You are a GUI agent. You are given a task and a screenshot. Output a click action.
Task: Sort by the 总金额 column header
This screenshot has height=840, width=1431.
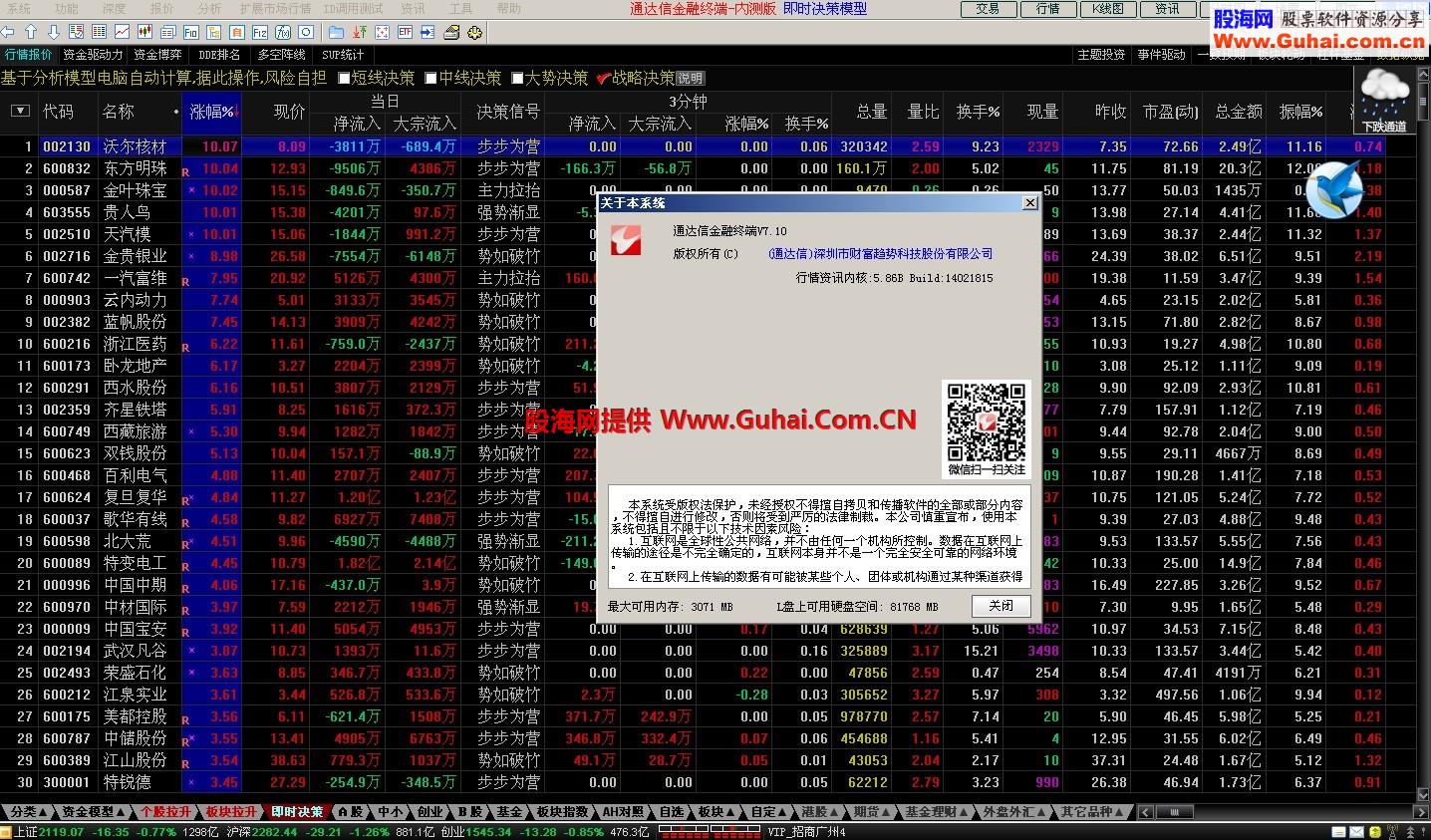[1238, 113]
